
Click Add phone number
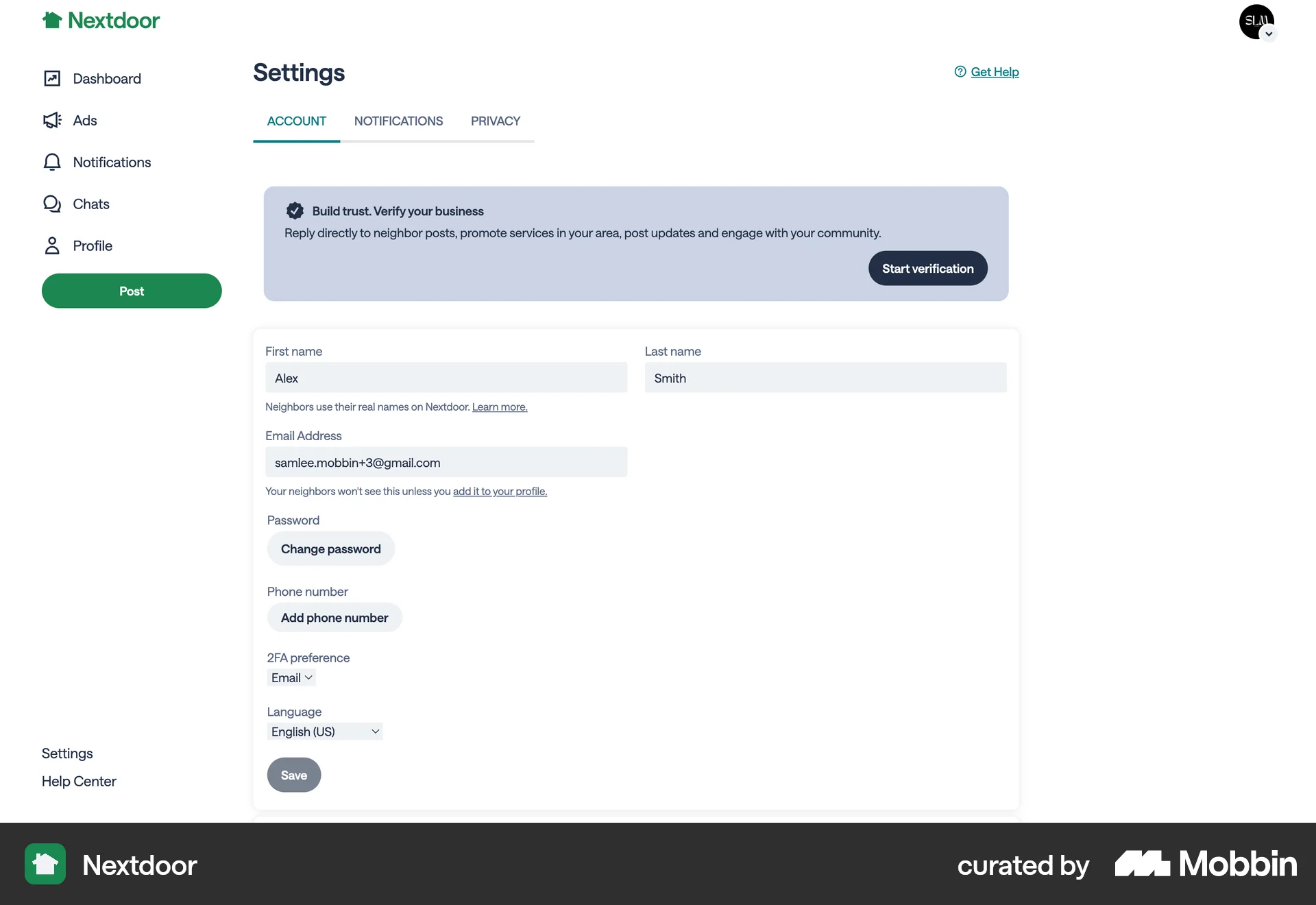(x=334, y=617)
